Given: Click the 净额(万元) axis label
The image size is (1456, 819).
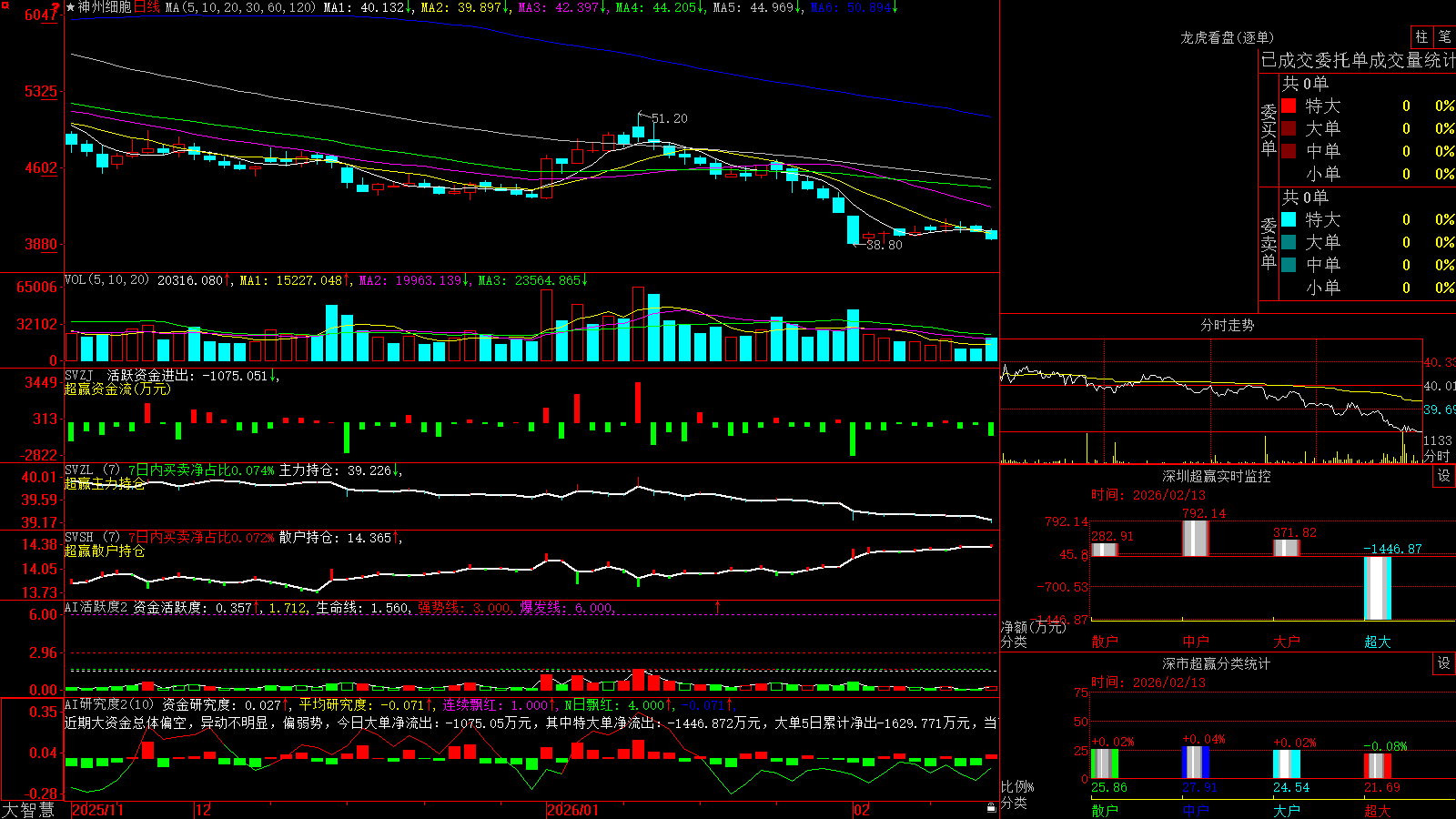Looking at the screenshot, I should (1034, 627).
